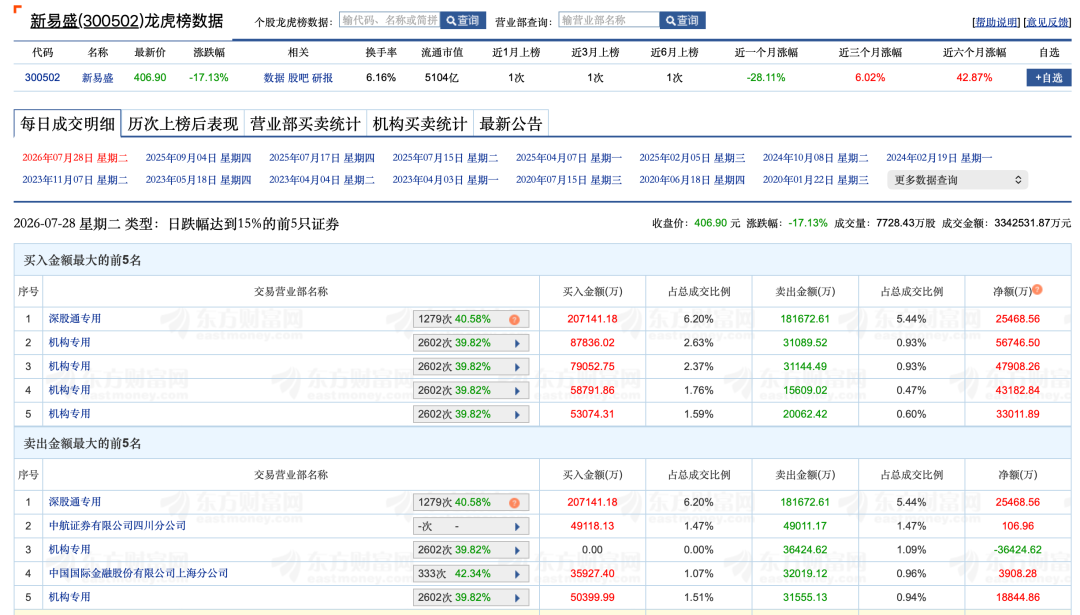Click the orange question icon in first 深股通专用 buy row
The image size is (1080, 615).
(x=514, y=320)
